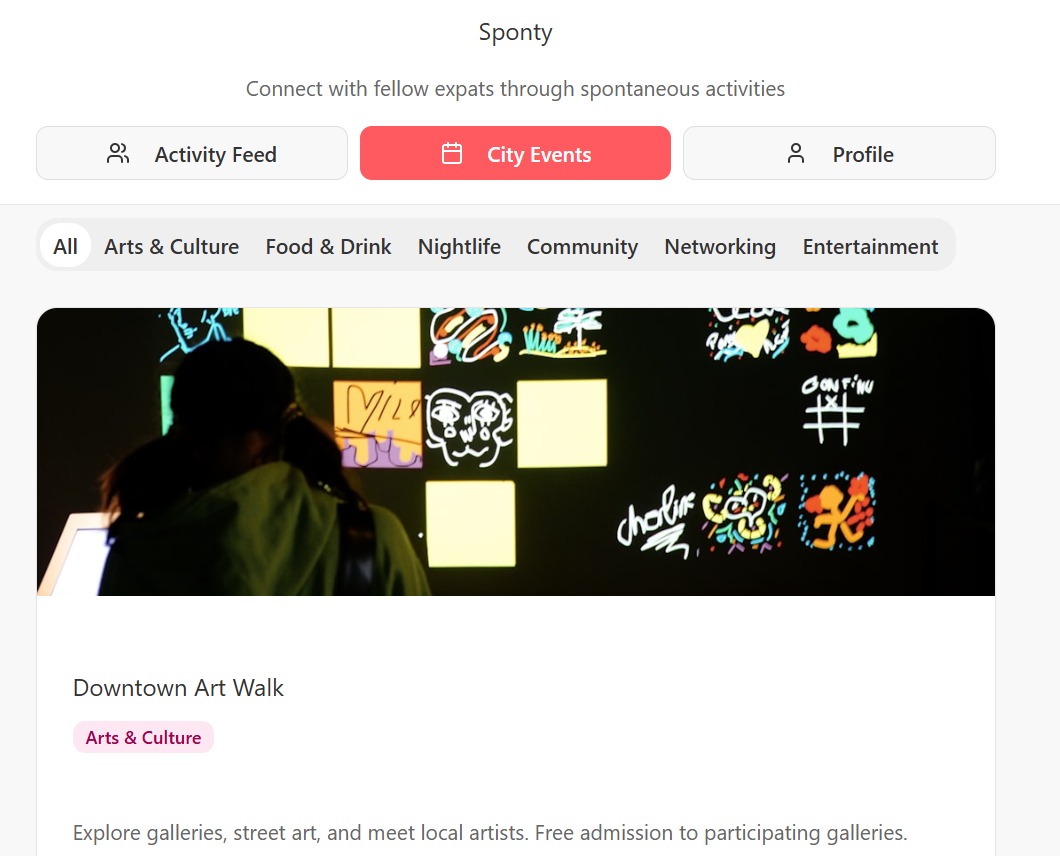Open Profile via the person icon
Screen dimensions: 1060x856
(796, 153)
